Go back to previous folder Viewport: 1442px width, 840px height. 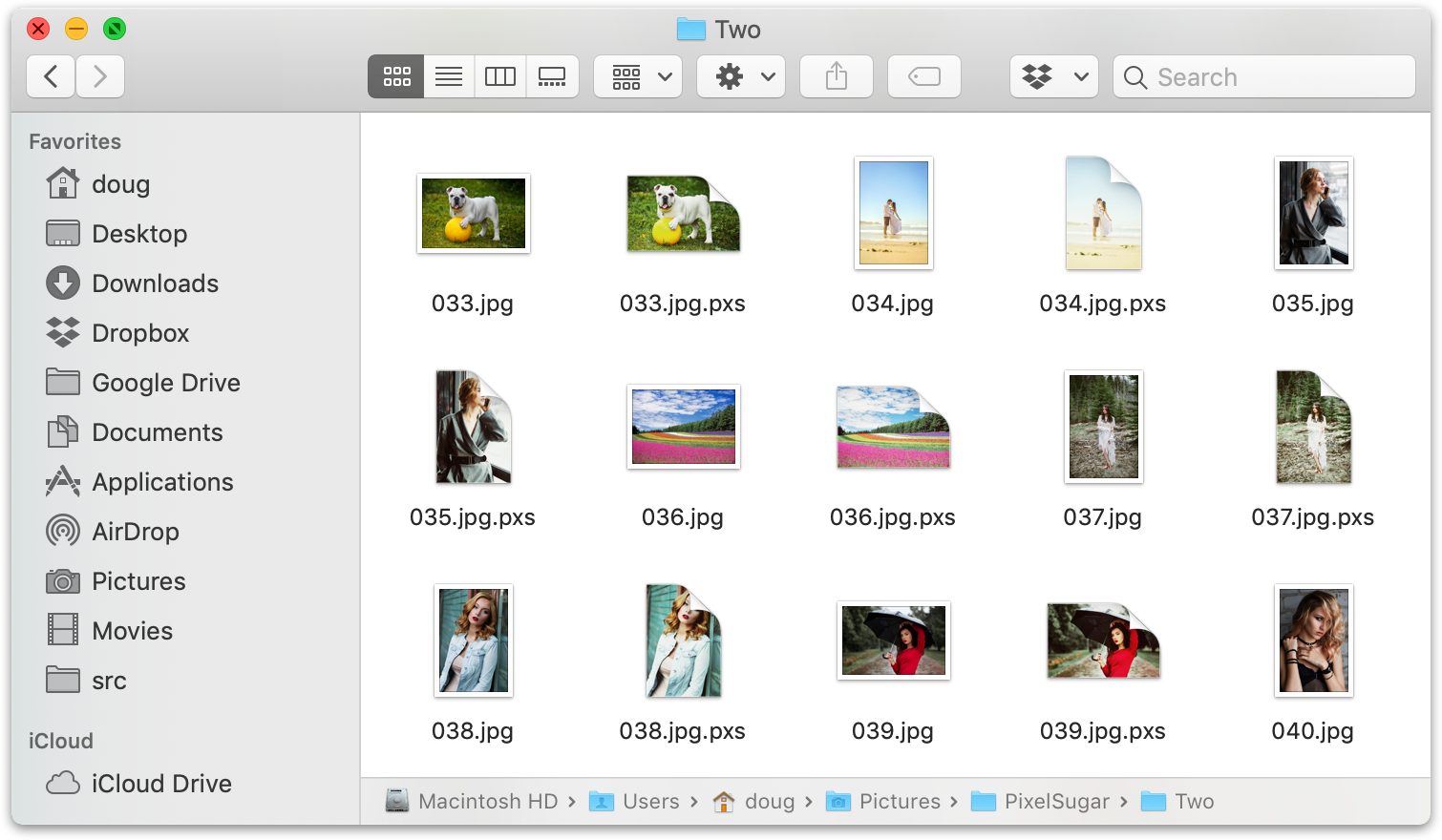coord(52,76)
